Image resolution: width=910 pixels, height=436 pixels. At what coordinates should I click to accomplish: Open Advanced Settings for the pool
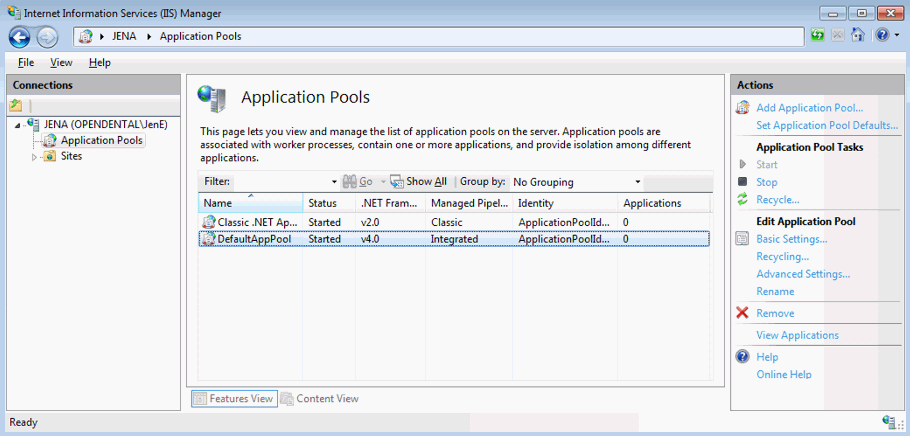803,274
